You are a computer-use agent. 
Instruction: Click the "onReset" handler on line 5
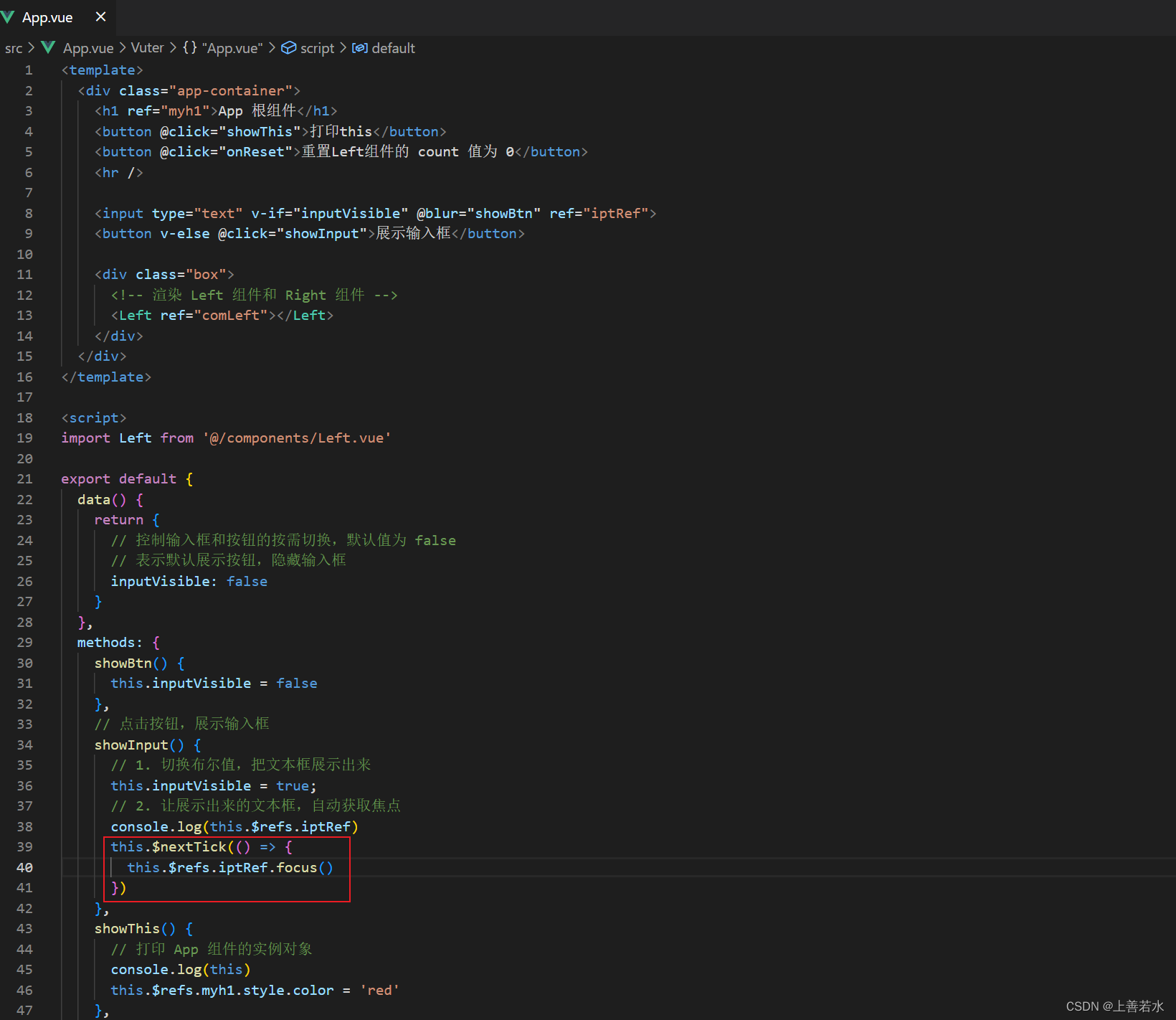coord(255,152)
